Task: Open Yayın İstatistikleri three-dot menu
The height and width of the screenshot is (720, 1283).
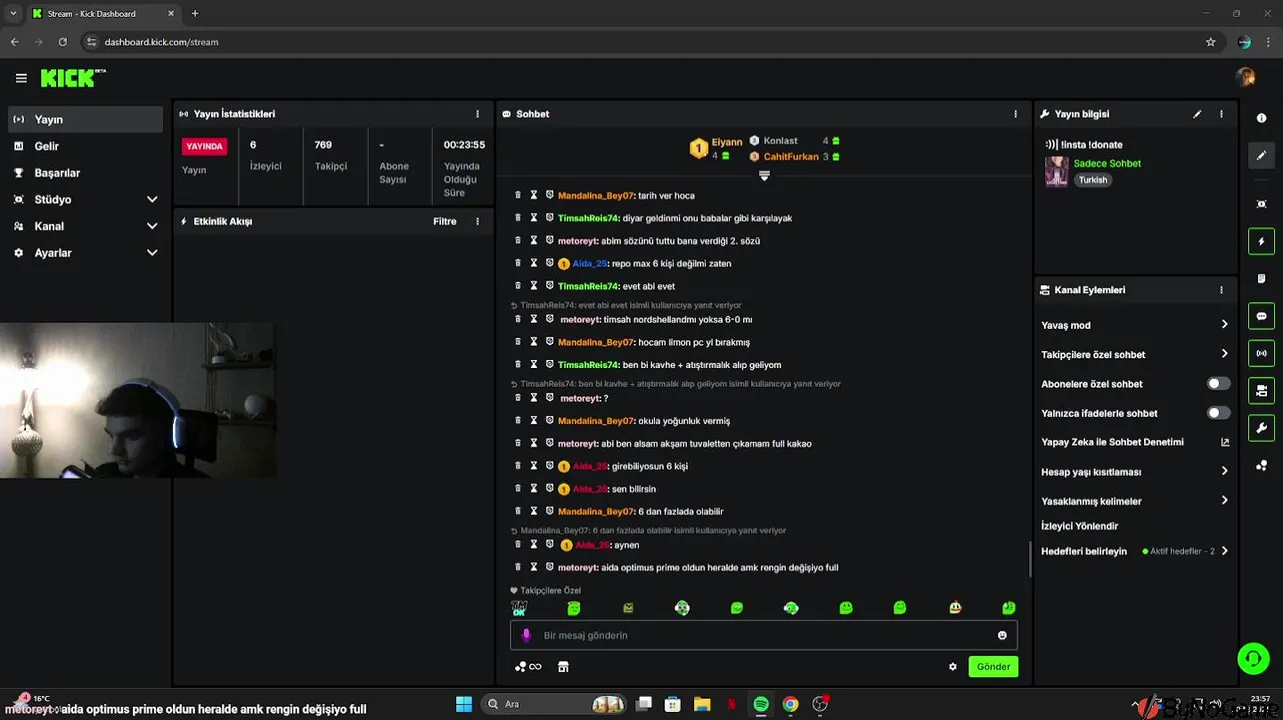Action: 477,114
